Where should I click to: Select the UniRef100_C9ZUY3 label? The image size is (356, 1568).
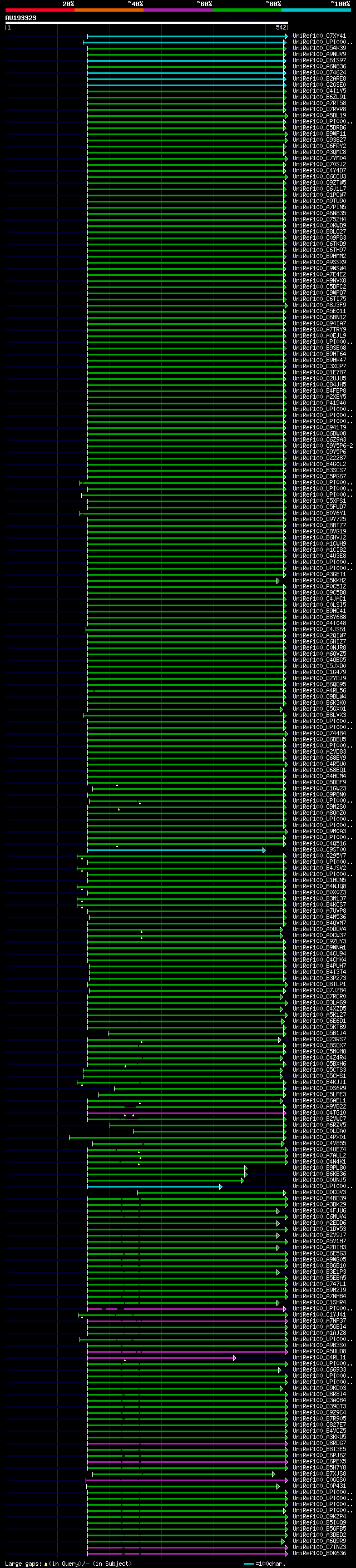click(x=319, y=942)
